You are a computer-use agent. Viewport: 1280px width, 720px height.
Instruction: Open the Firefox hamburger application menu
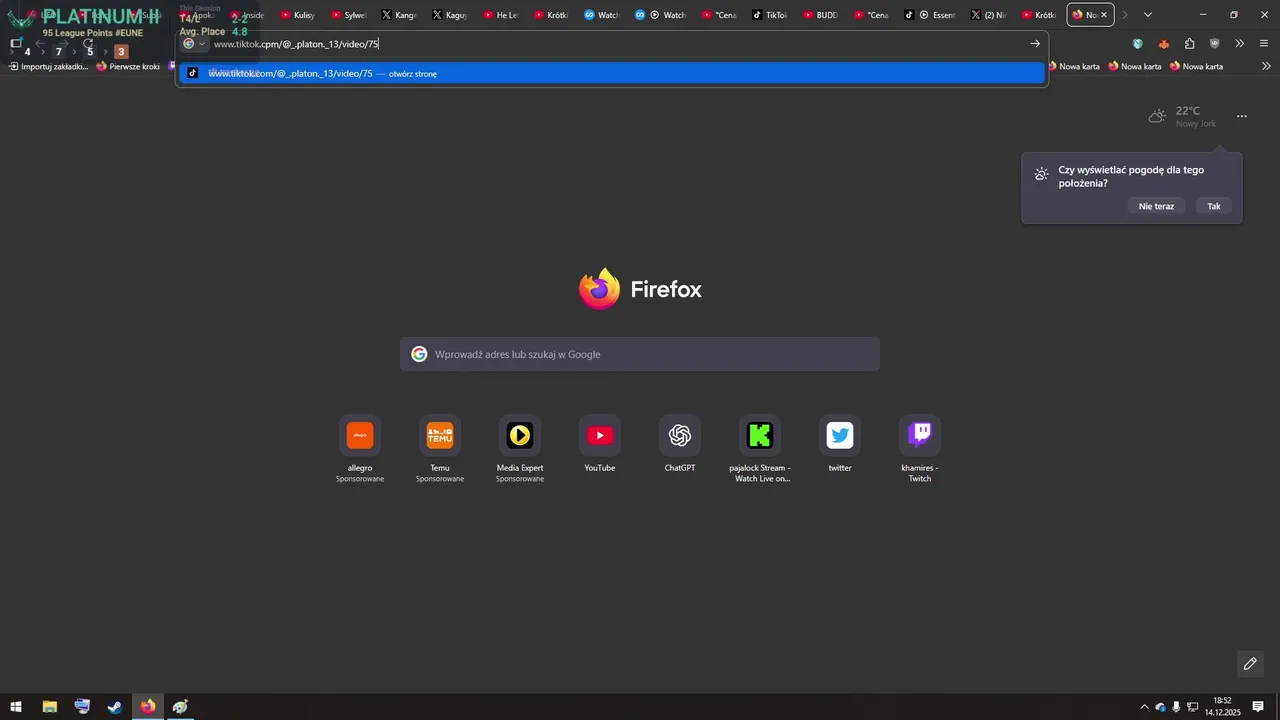coord(1264,43)
